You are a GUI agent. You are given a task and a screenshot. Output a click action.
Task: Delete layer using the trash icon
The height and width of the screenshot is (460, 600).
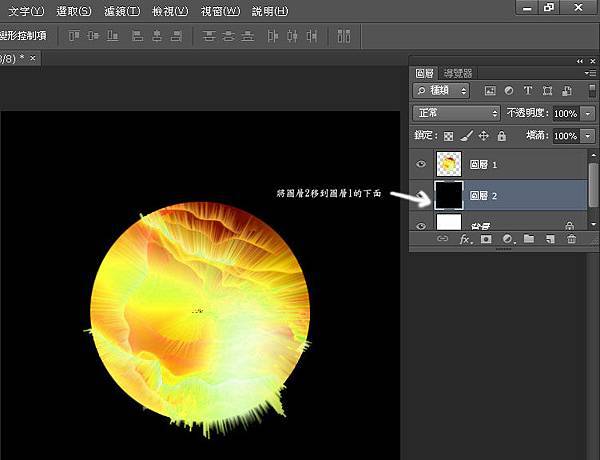coord(571,240)
